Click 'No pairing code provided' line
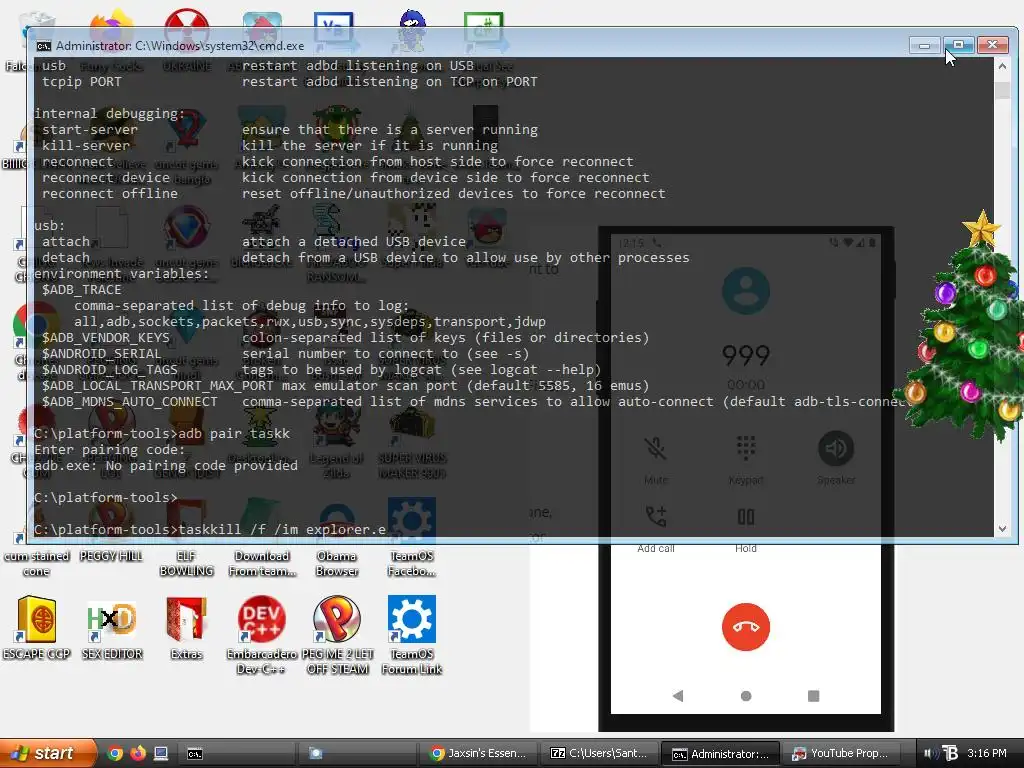Viewport: 1024px width, 768px height. [166, 466]
